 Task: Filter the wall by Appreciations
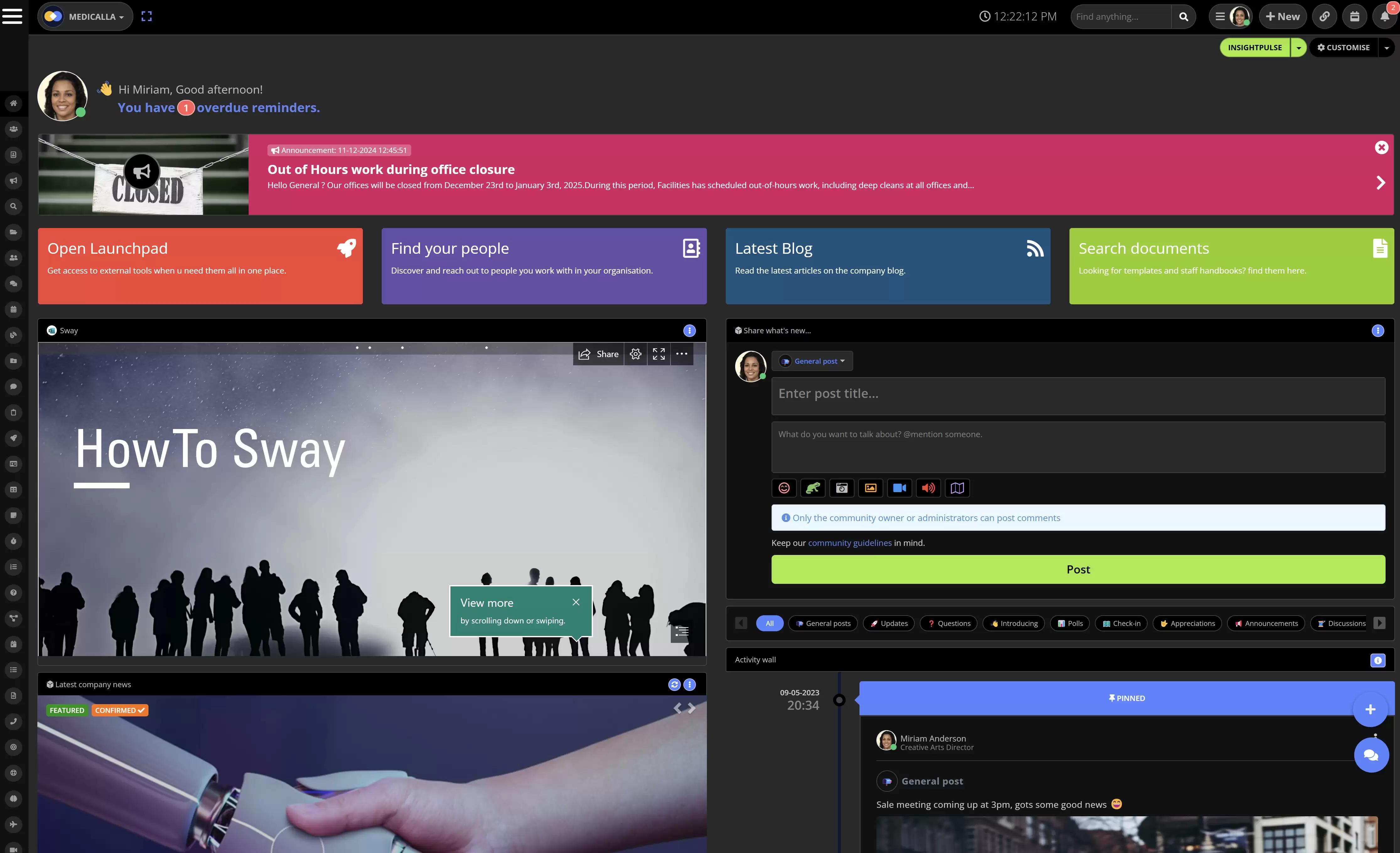(x=1187, y=623)
